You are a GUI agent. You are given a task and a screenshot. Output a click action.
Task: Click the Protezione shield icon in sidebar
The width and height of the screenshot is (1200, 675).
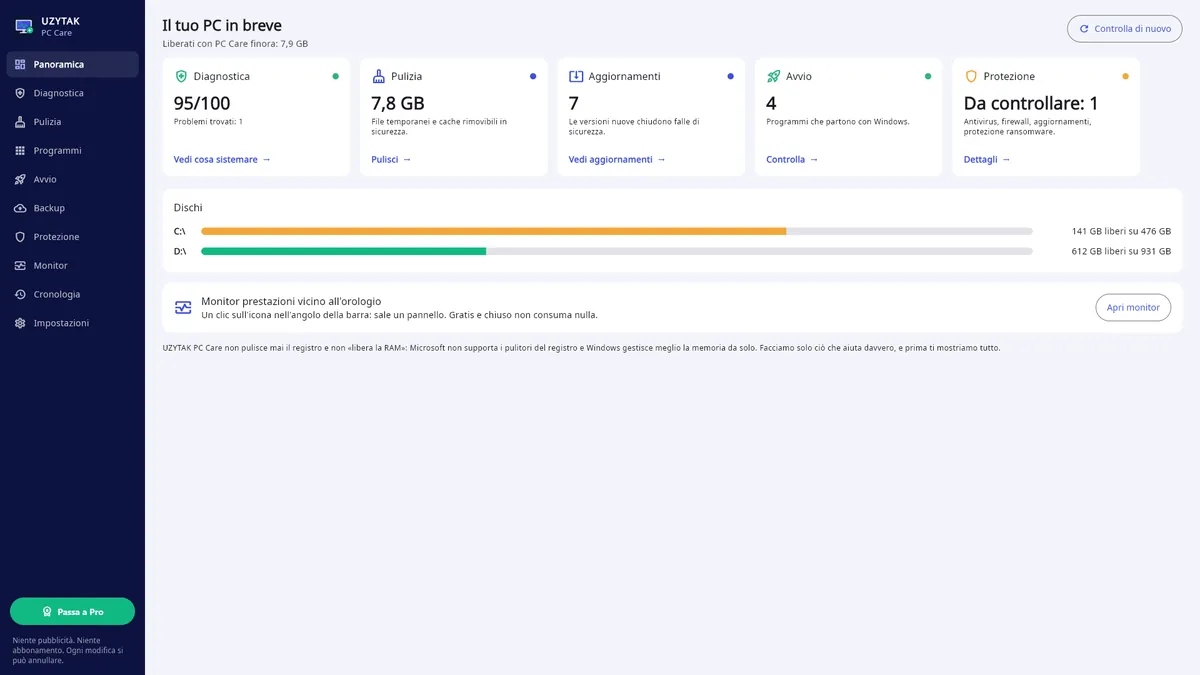(20, 237)
